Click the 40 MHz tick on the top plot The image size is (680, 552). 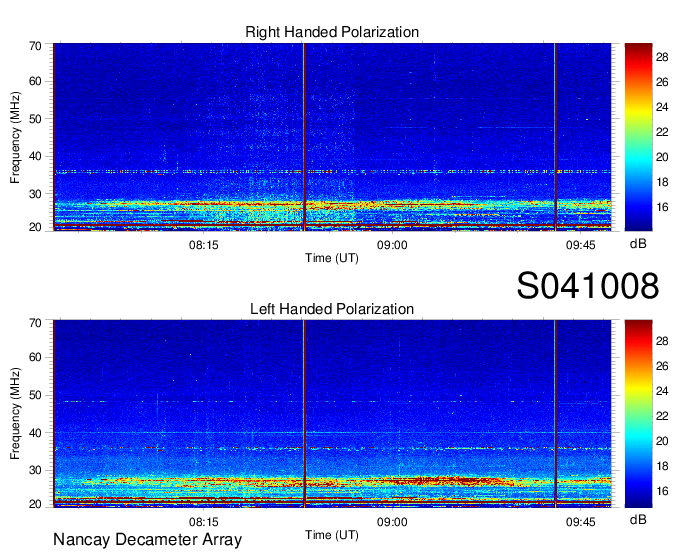point(35,156)
